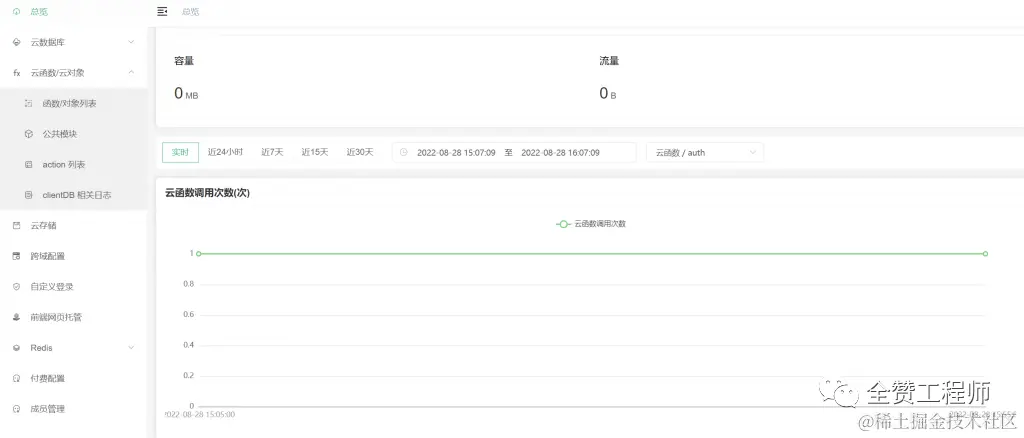Click the 云存储 storage icon
Viewport: 1024px width, 438px height.
pyautogui.click(x=16, y=225)
